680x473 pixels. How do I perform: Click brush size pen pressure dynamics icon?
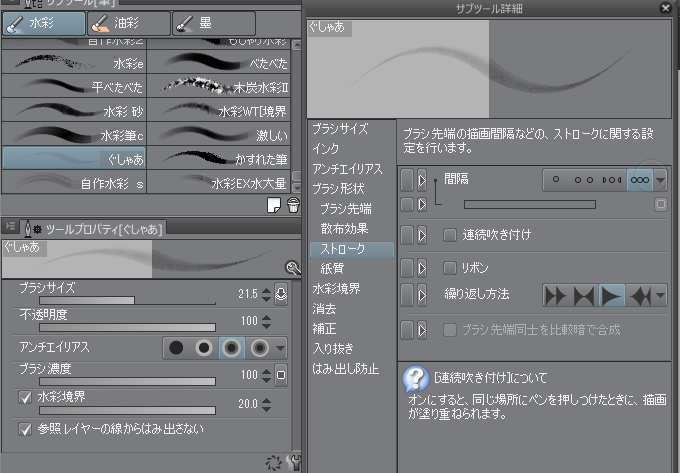pyautogui.click(x=281, y=293)
